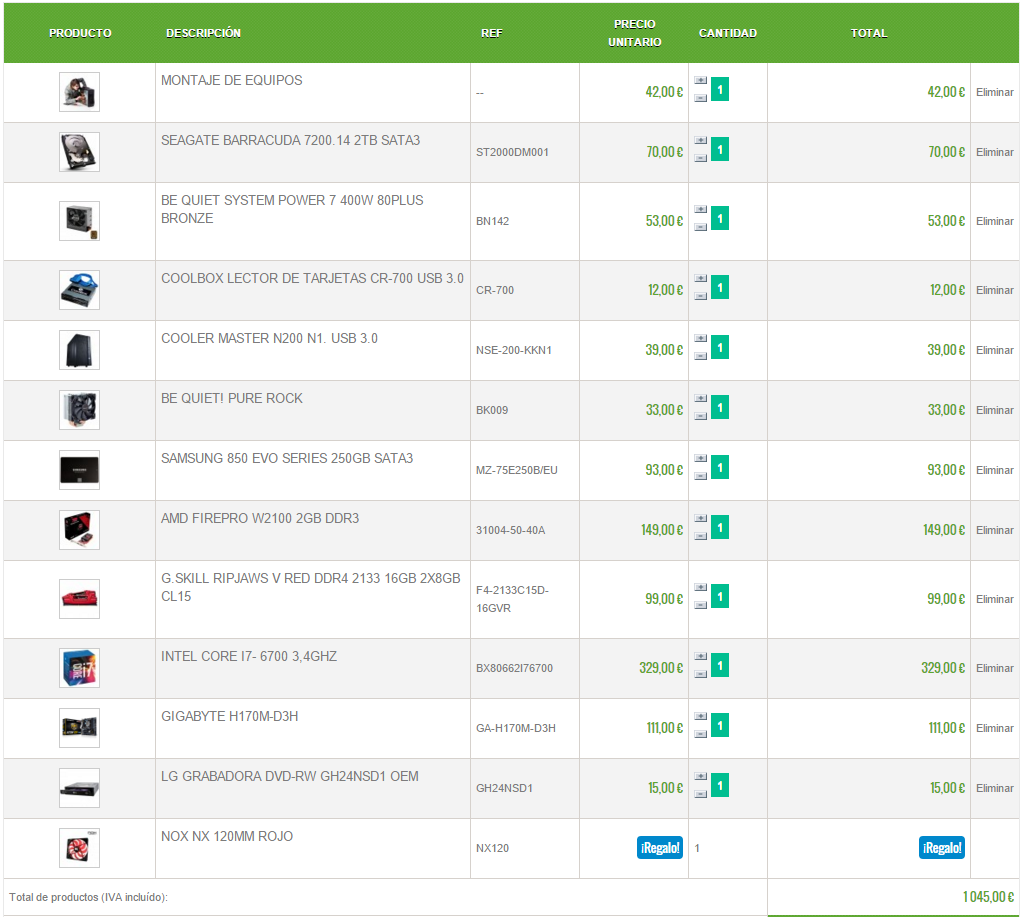Remove AMD FIREPRO W2100 via Eliminar

click(x=995, y=530)
